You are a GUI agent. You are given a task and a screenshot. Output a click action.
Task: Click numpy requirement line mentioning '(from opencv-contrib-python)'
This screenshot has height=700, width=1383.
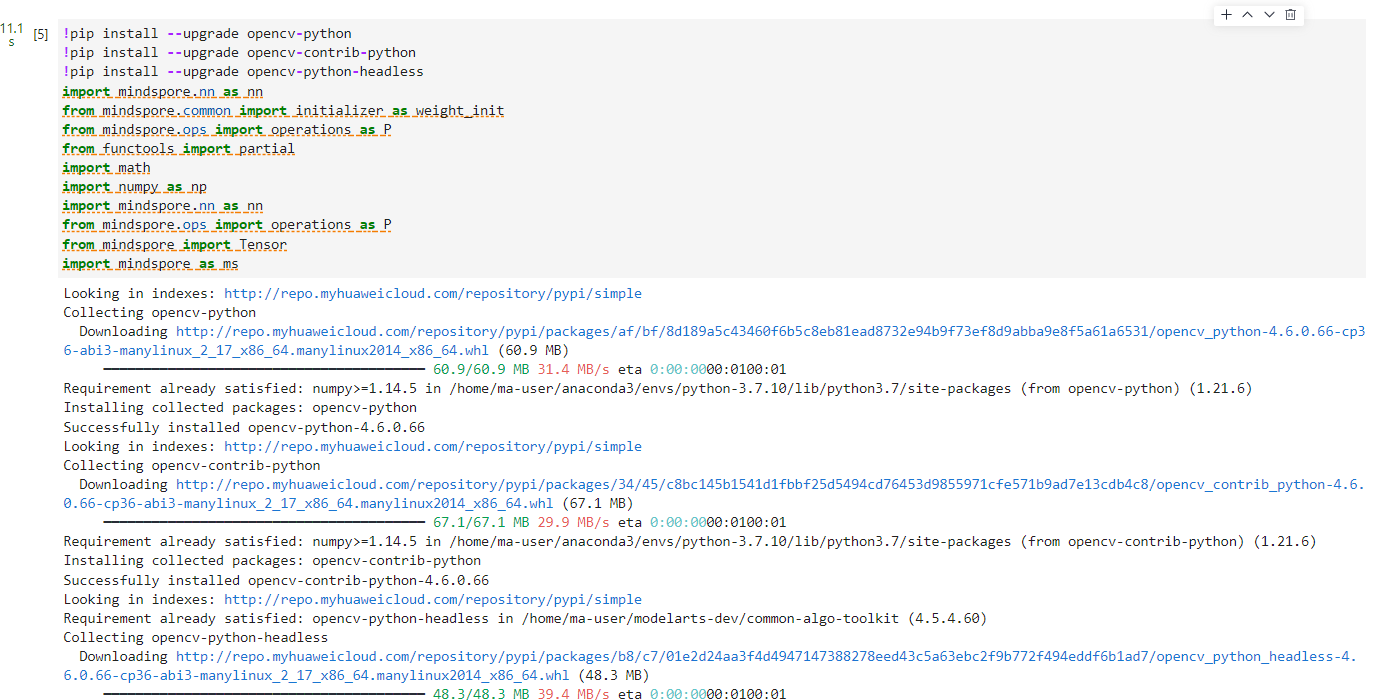point(690,542)
